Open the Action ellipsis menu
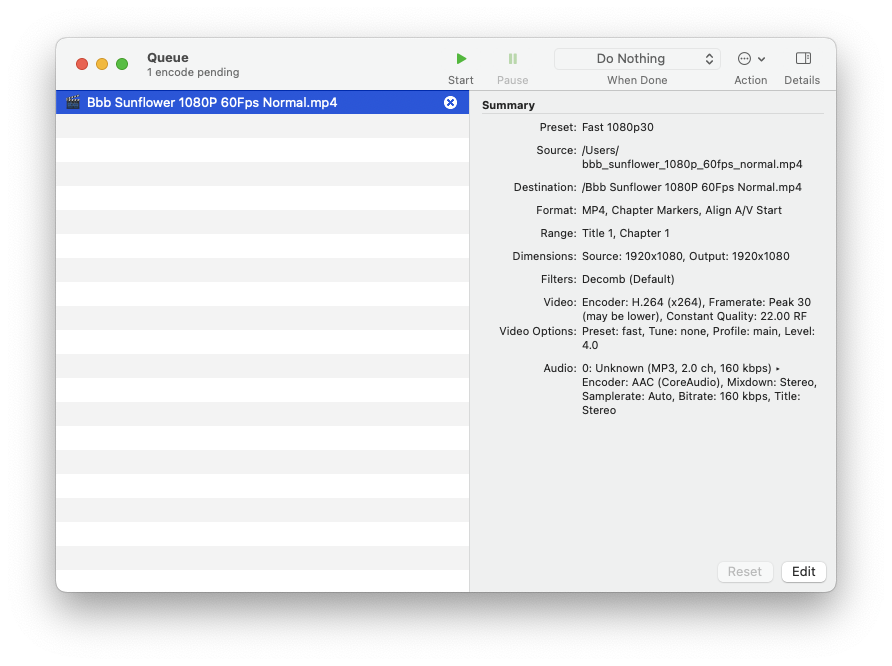This screenshot has width=892, height=666. [744, 59]
